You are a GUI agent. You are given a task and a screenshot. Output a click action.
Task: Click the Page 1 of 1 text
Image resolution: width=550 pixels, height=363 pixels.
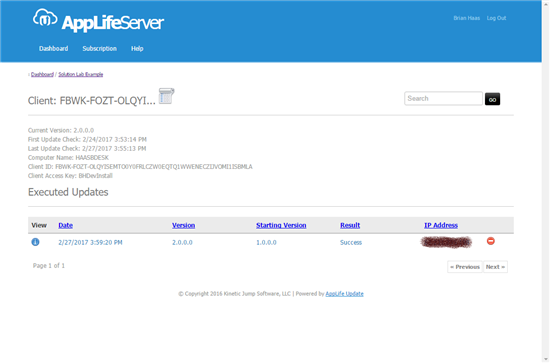pyautogui.click(x=49, y=265)
